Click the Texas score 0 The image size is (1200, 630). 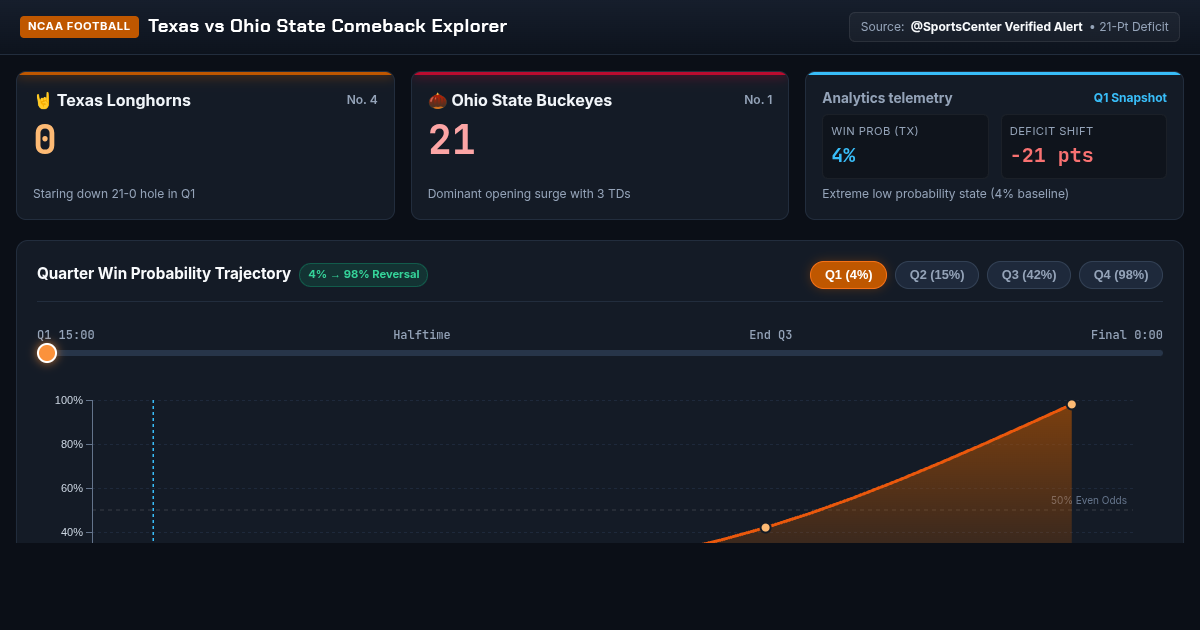tap(45, 140)
